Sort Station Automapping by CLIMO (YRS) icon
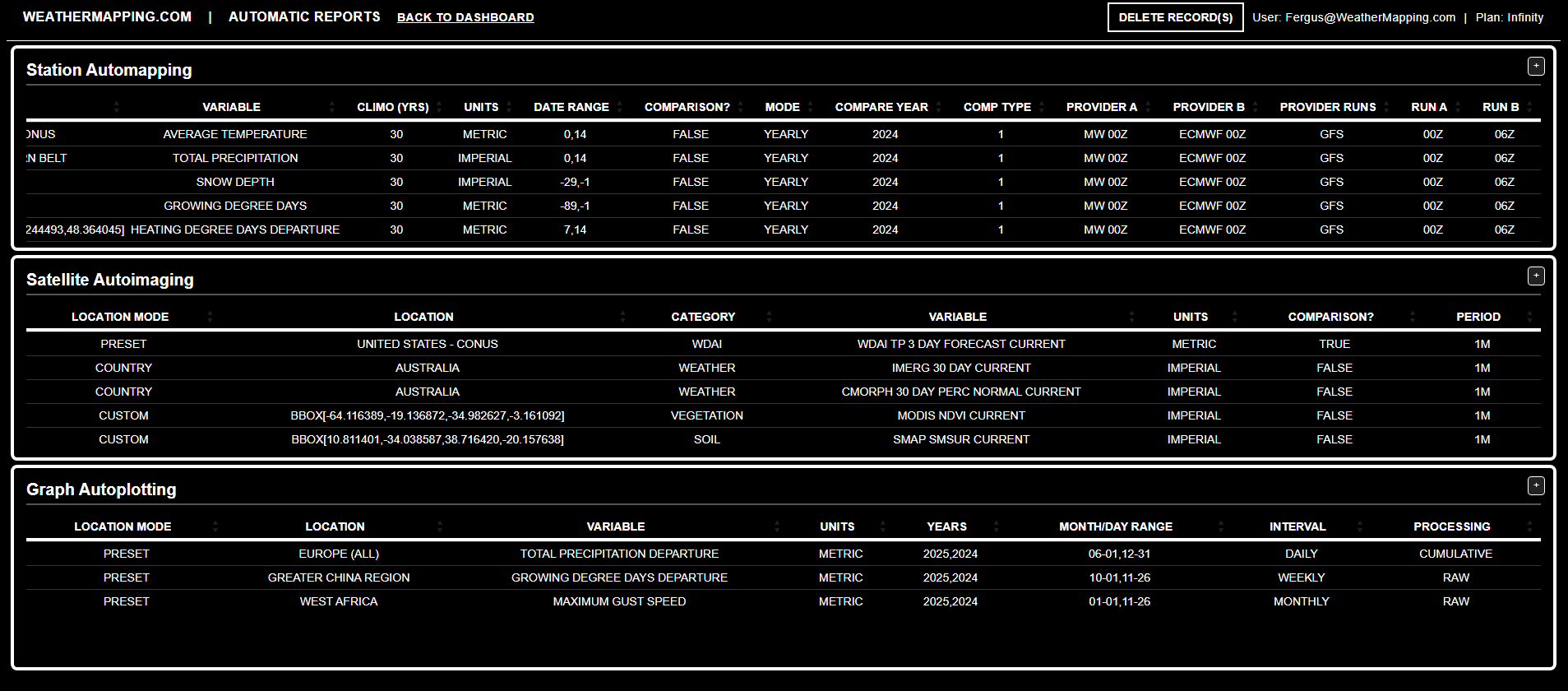The width and height of the screenshot is (1568, 691). pos(439,107)
